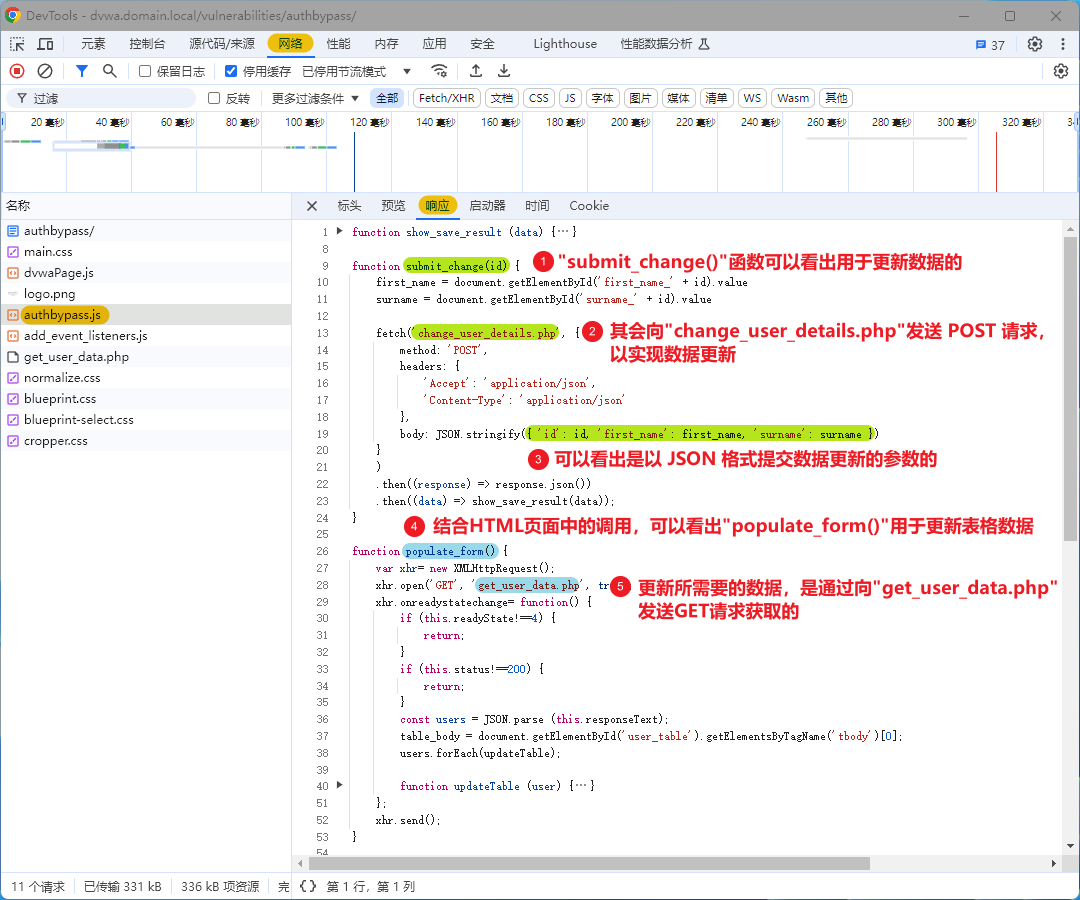Viewport: 1080px width, 900px height.
Task: Export HAR file download icon
Action: pyautogui.click(x=504, y=71)
